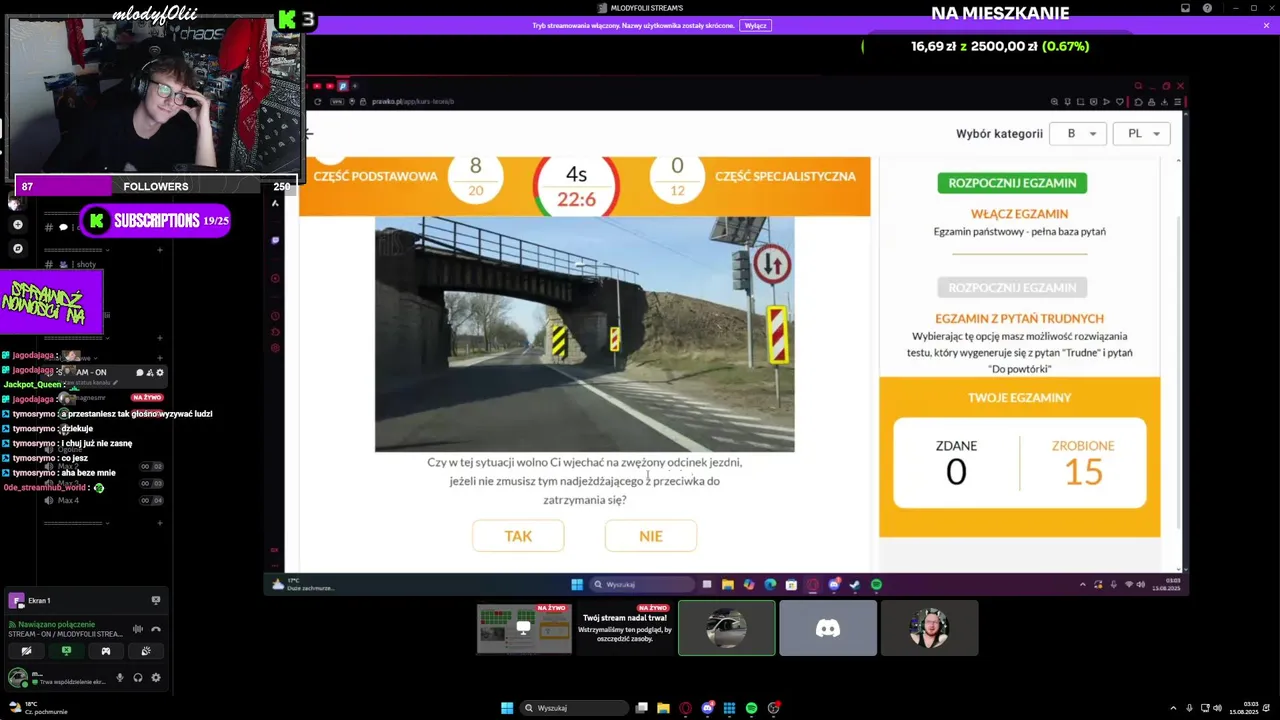Open voice channel Max 4 in Discord
1280x720 pixels.
point(68,500)
